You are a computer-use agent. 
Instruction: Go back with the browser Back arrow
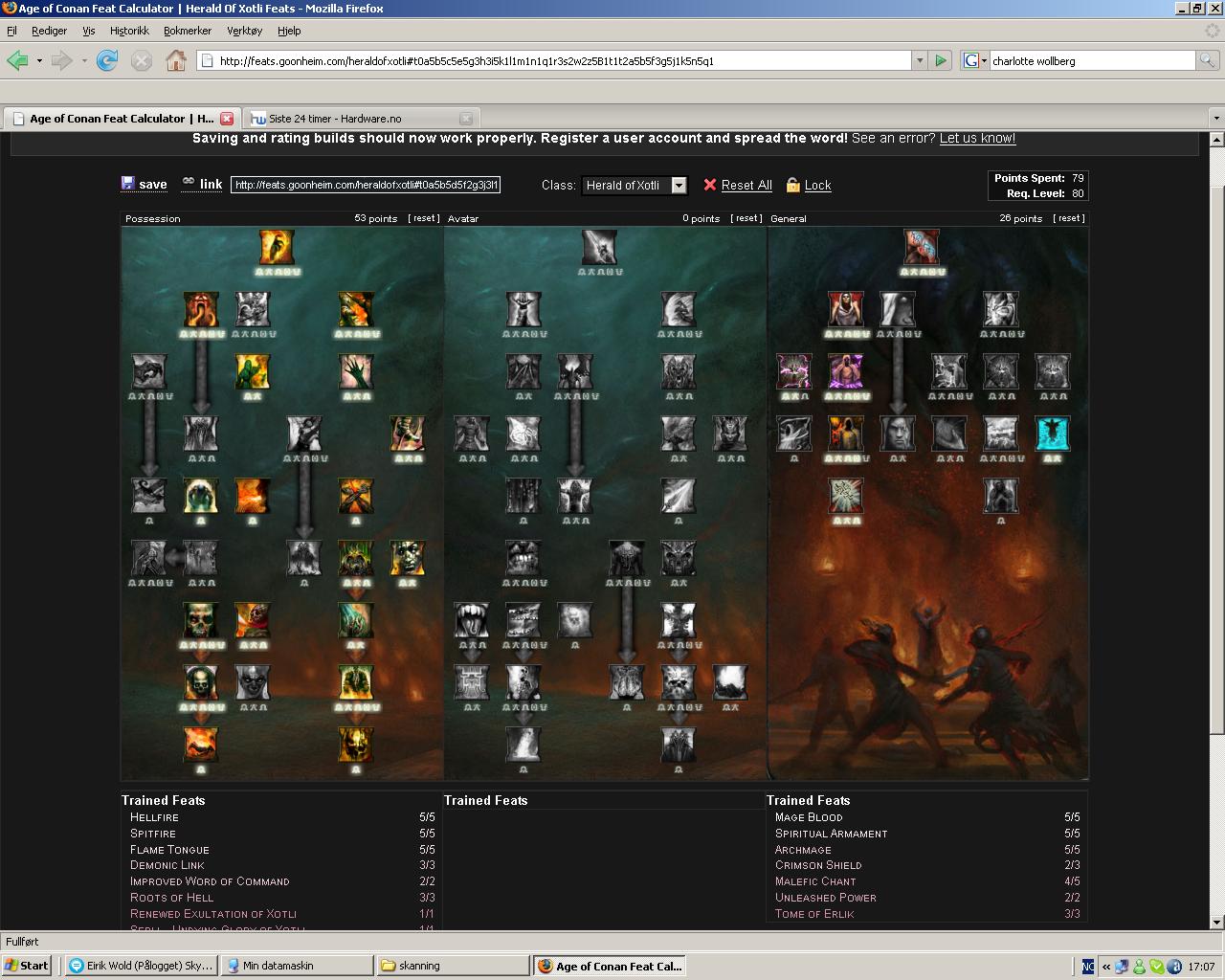pos(17,60)
